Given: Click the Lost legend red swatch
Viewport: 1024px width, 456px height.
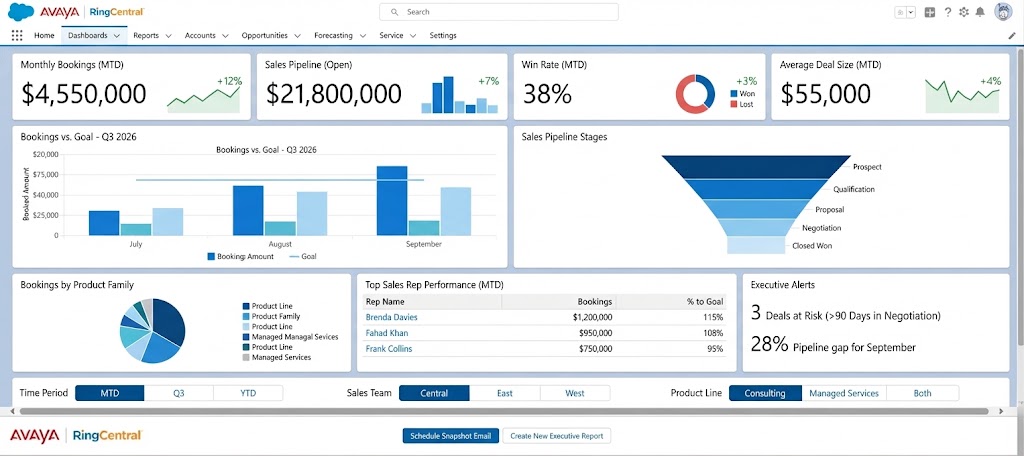Looking at the screenshot, I should (733, 104).
